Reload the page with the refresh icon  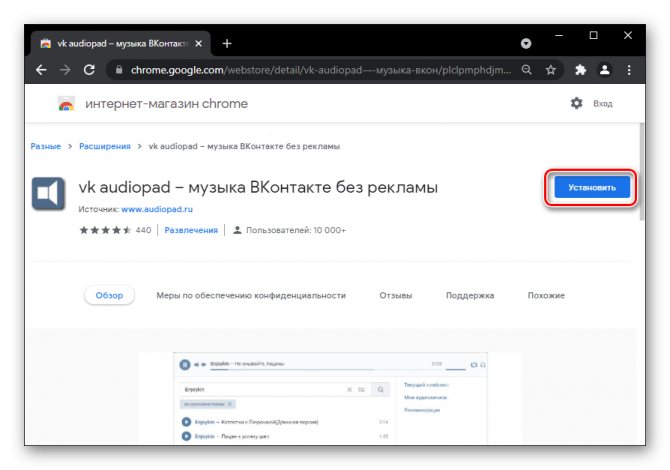[x=90, y=71]
